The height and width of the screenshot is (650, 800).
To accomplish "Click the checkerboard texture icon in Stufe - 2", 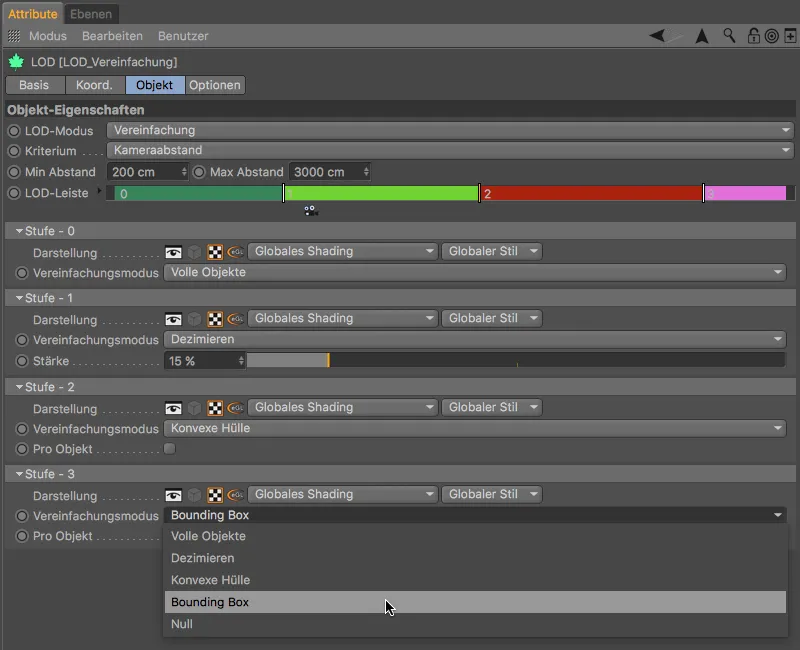I will pyautogui.click(x=215, y=408).
